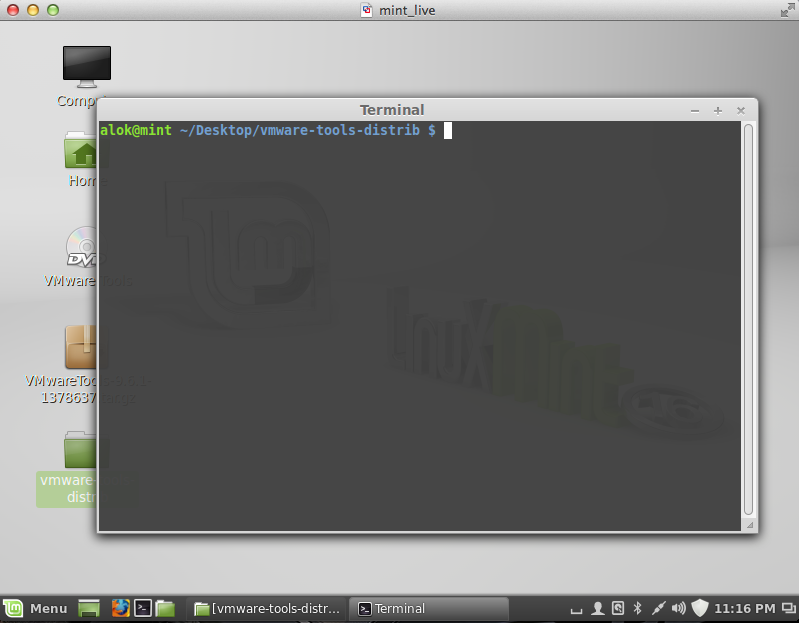Launch Firefox from the panel
Screen dimensions: 799x623
pos(121,608)
